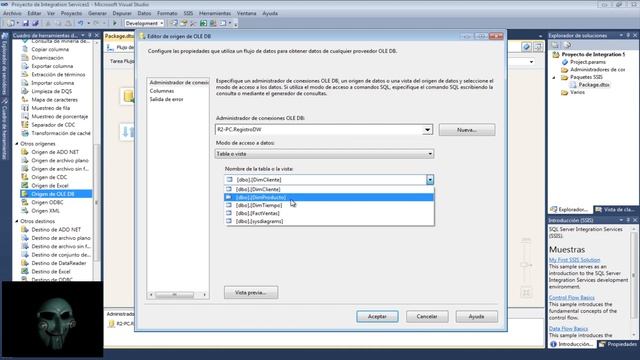
Task: Switch to the Propiedades tab
Action: click(x=618, y=344)
